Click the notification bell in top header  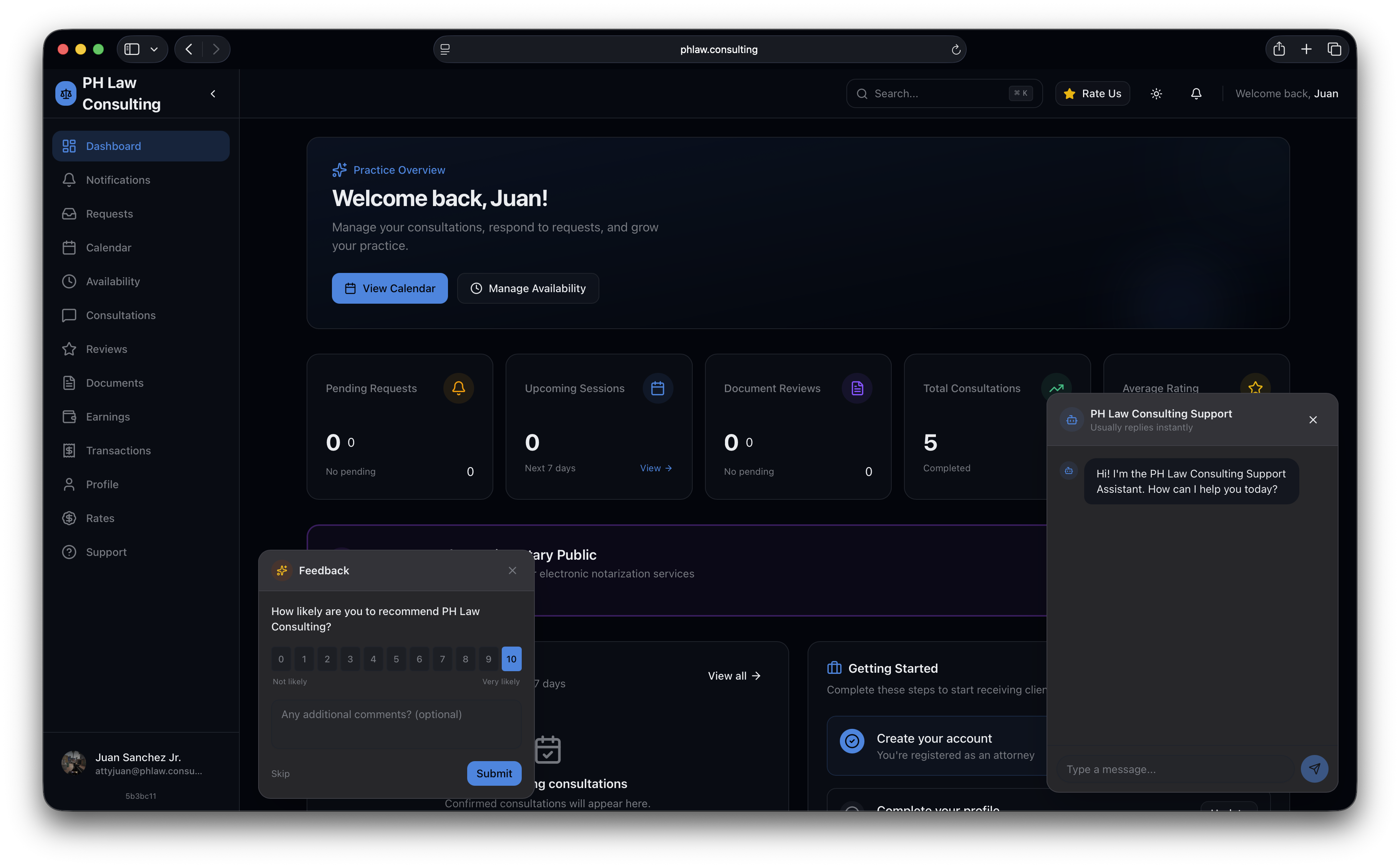pos(1196,93)
